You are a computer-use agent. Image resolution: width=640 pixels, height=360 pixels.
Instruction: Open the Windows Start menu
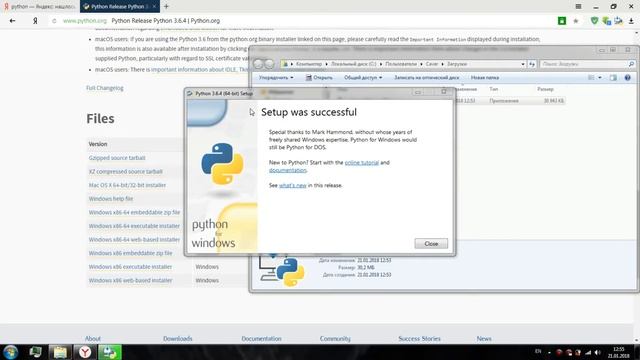pyautogui.click(x=11, y=352)
